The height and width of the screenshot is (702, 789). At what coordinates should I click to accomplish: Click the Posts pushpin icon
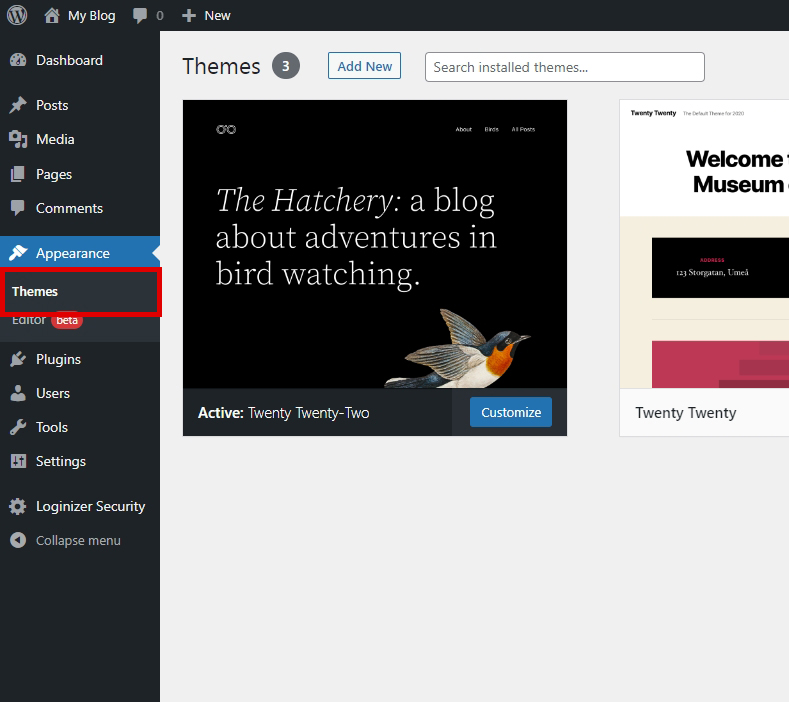[18, 105]
